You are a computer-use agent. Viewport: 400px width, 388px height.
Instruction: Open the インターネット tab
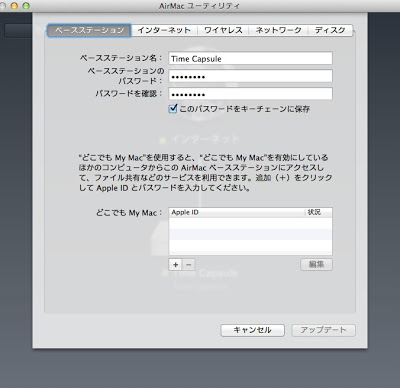tap(164, 30)
